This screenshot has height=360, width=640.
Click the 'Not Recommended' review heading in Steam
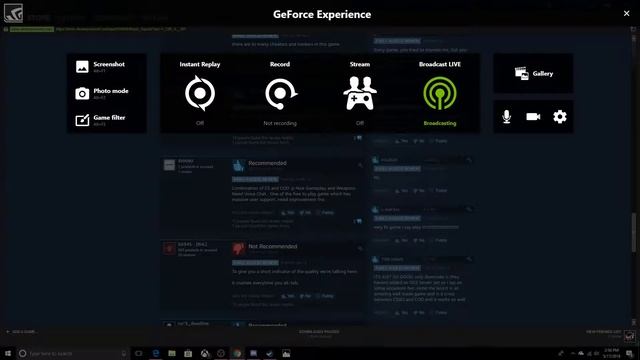273,246
